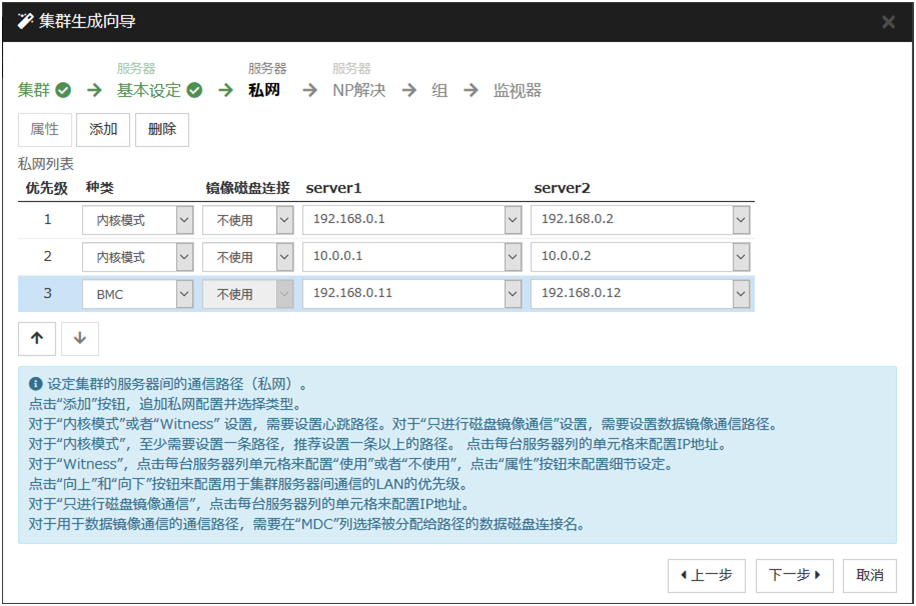
Task: Select the server1 field 192.168.0.11
Action: pyautogui.click(x=405, y=294)
